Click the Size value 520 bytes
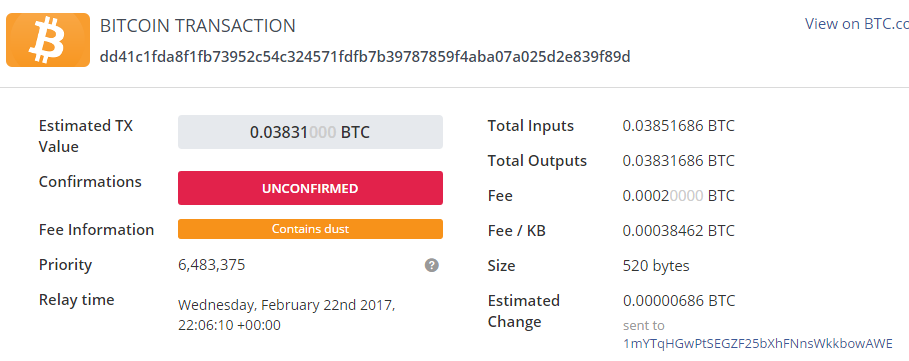909x361 pixels. point(656,266)
